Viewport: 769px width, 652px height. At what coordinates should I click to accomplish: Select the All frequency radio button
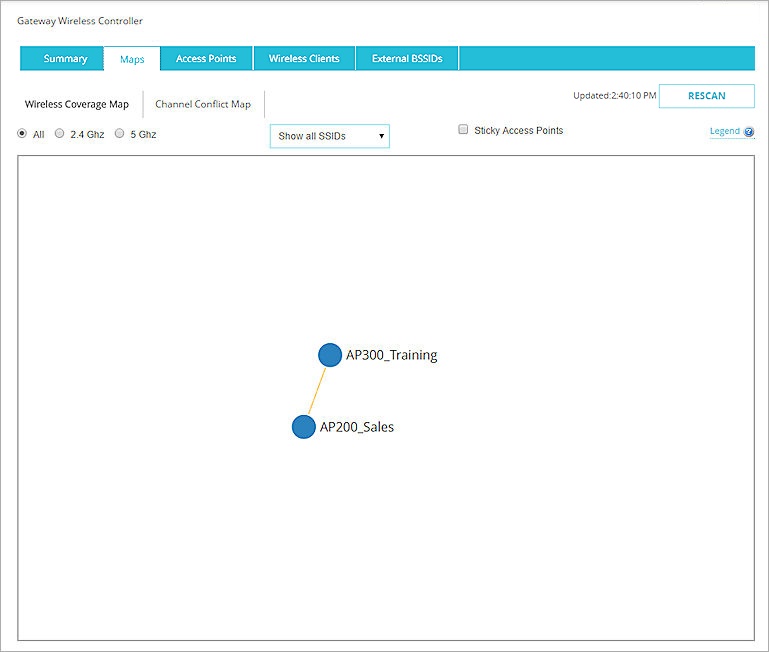(22, 134)
